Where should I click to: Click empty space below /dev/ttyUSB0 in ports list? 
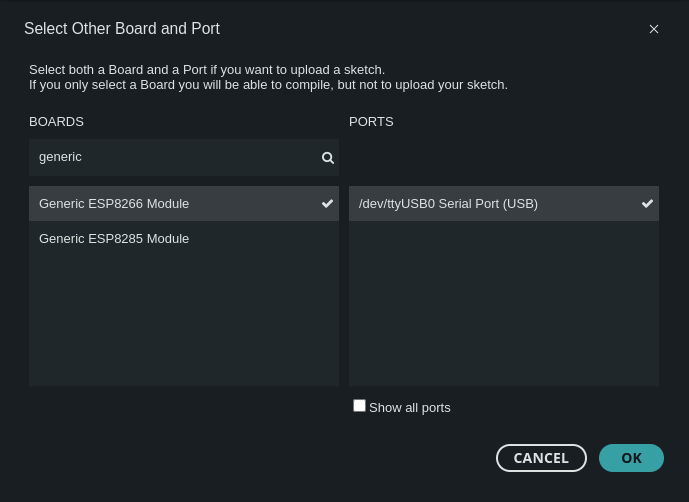(504, 303)
